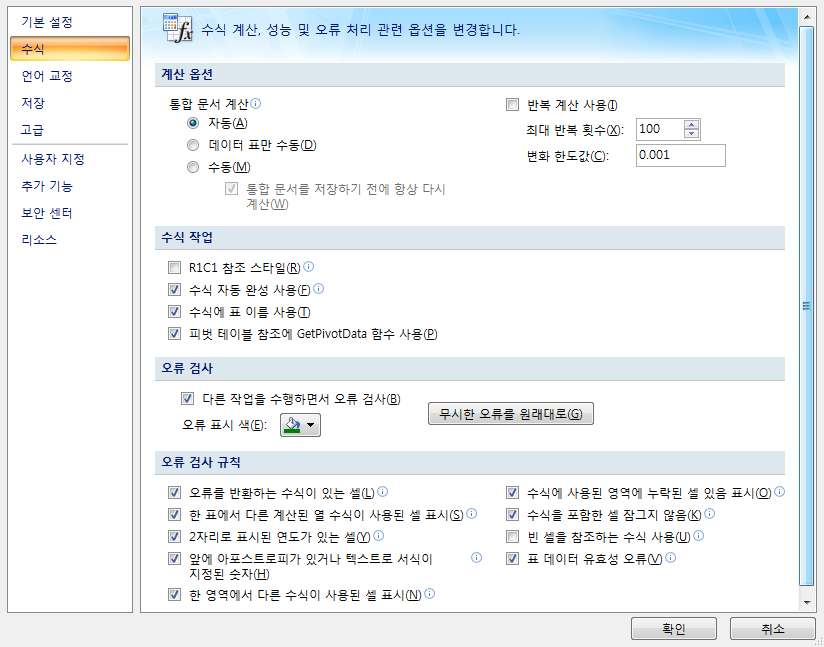Viewport: 824px width, 647px height.
Task: Click info icon next to 통합 문서 계산
Action: pos(256,103)
